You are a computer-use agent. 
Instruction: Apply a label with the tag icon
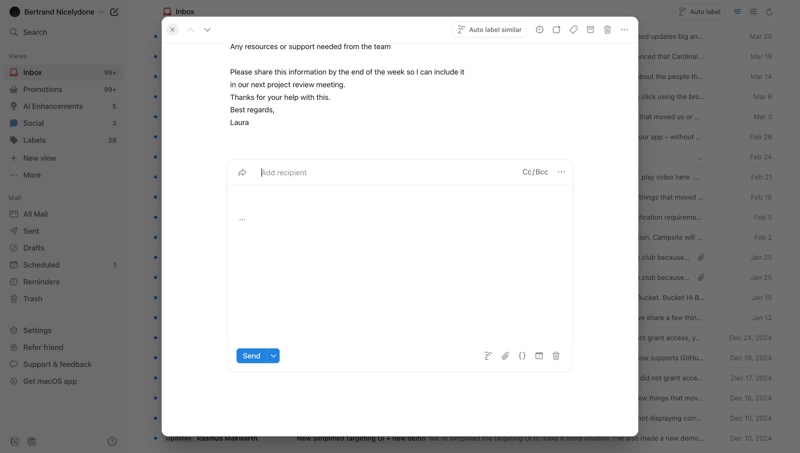[x=573, y=30]
